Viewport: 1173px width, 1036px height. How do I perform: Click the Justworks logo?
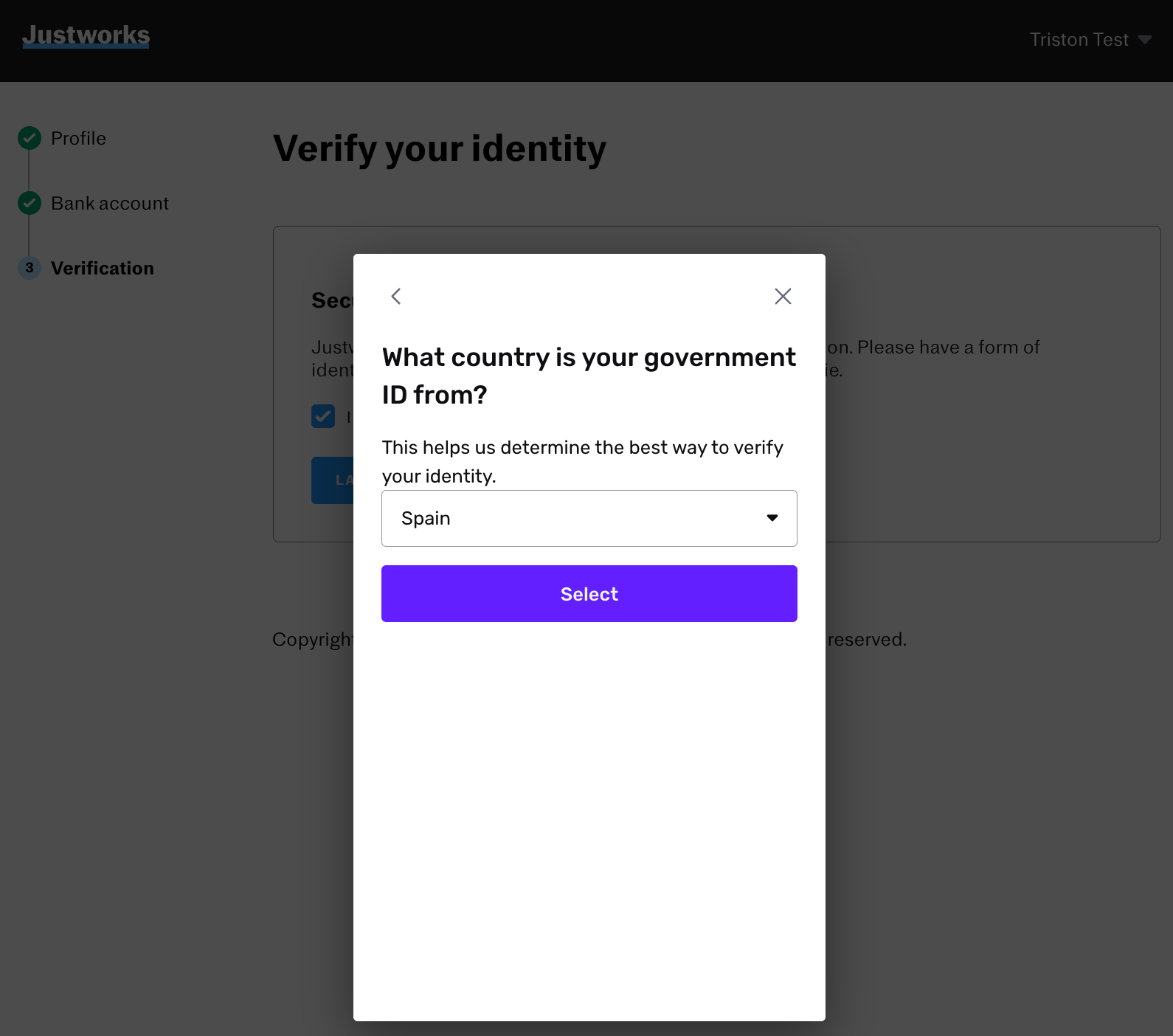[86, 35]
